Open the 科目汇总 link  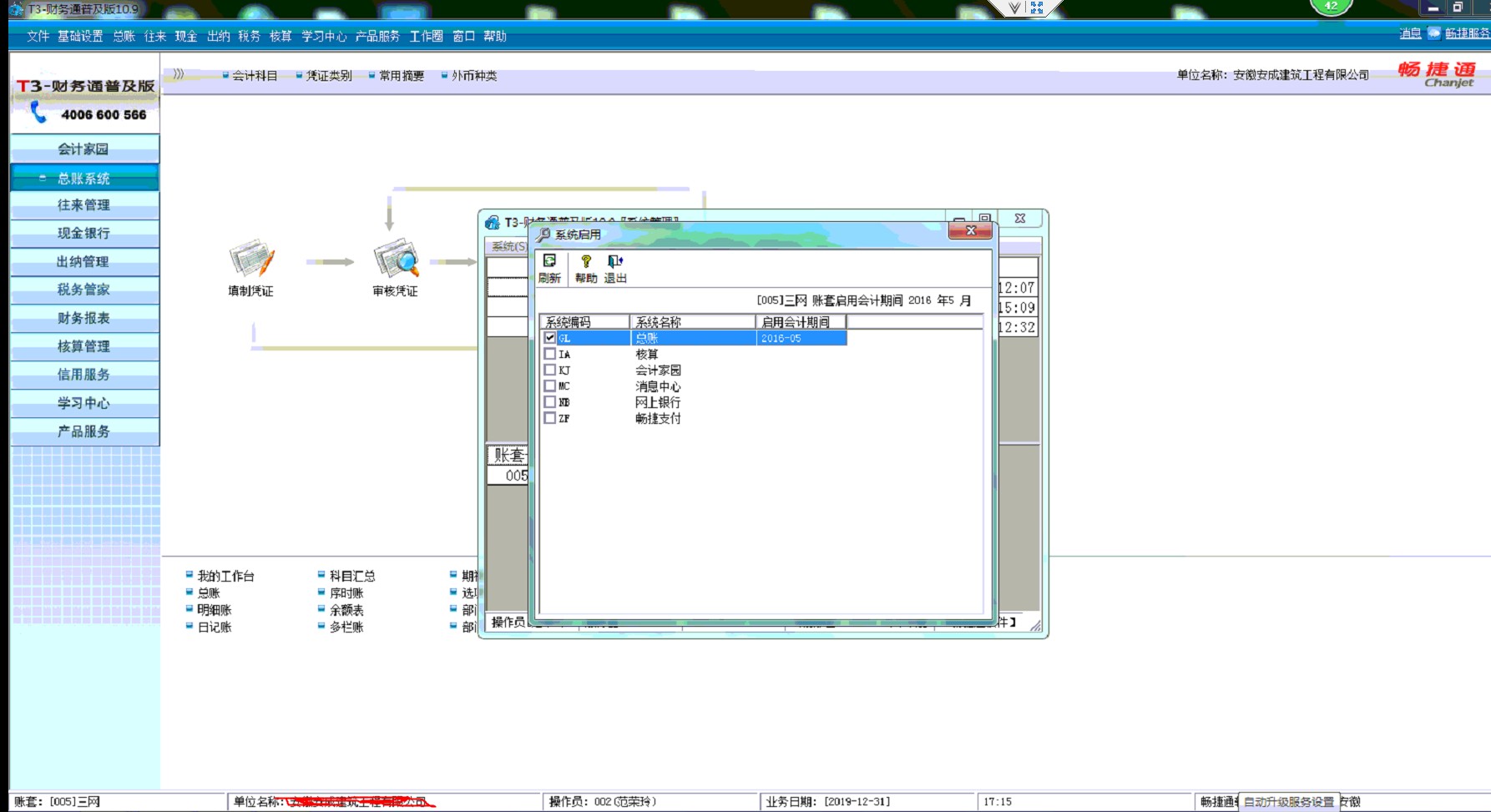point(352,576)
